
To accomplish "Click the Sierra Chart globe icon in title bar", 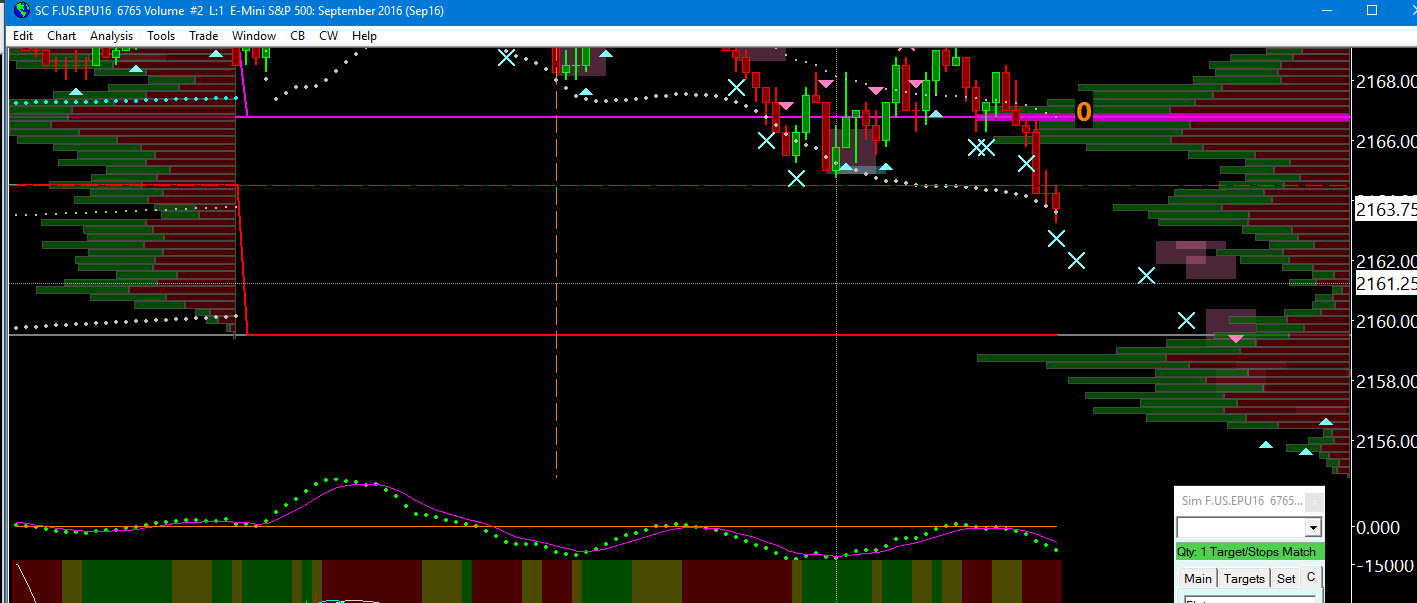I will (x=19, y=10).
